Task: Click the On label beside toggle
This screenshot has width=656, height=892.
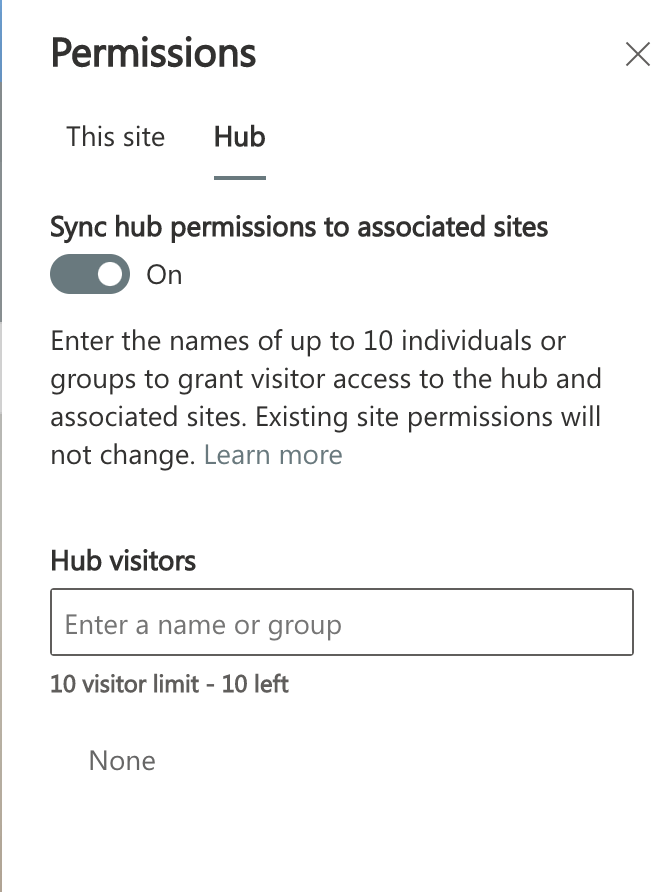Action: (164, 275)
